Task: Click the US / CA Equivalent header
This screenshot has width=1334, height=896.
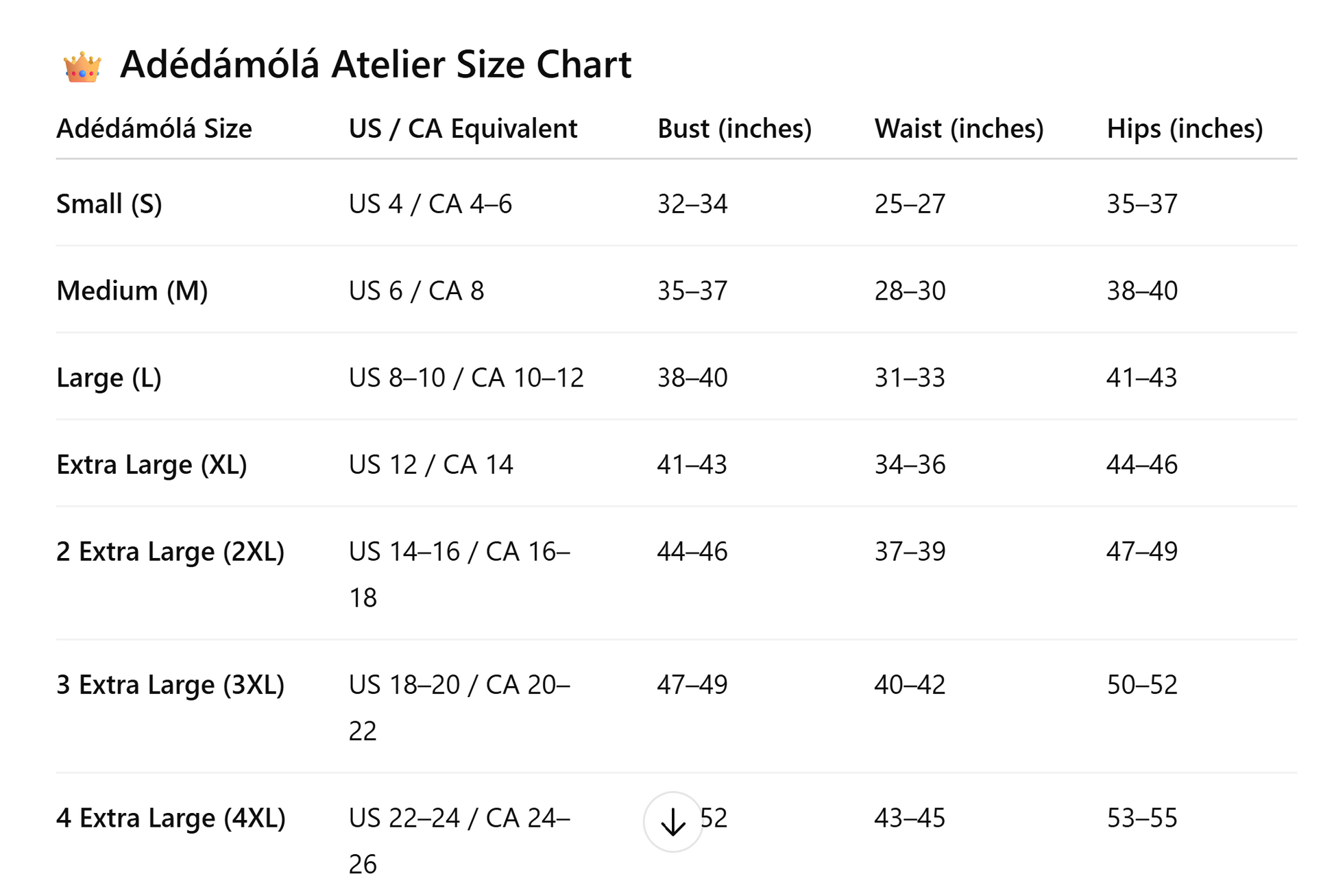Action: 463,129
